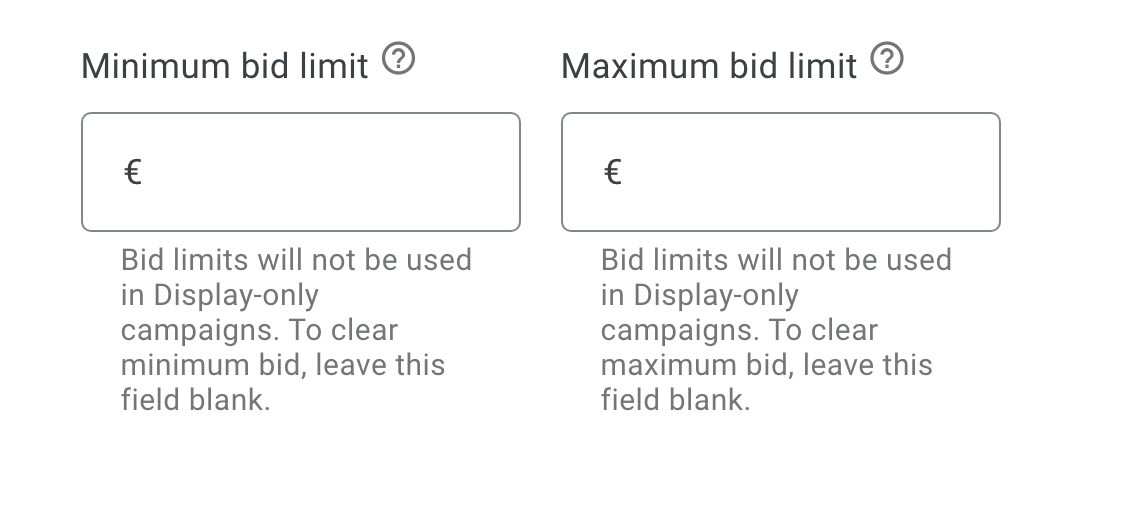Click 'in Display-only' text below minimum bid box
Screen dimensions: 1140x520
(220, 296)
